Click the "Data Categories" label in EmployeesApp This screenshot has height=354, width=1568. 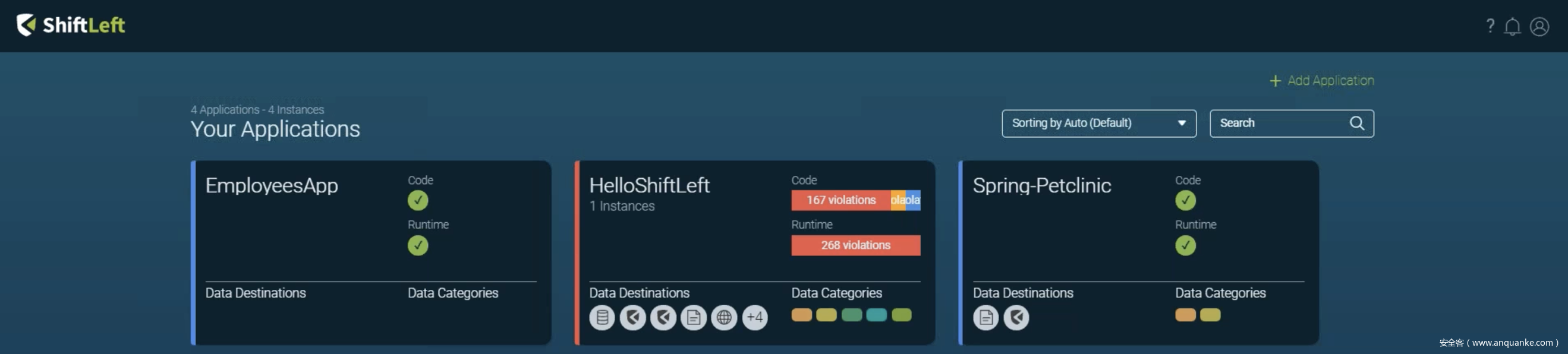coord(453,293)
